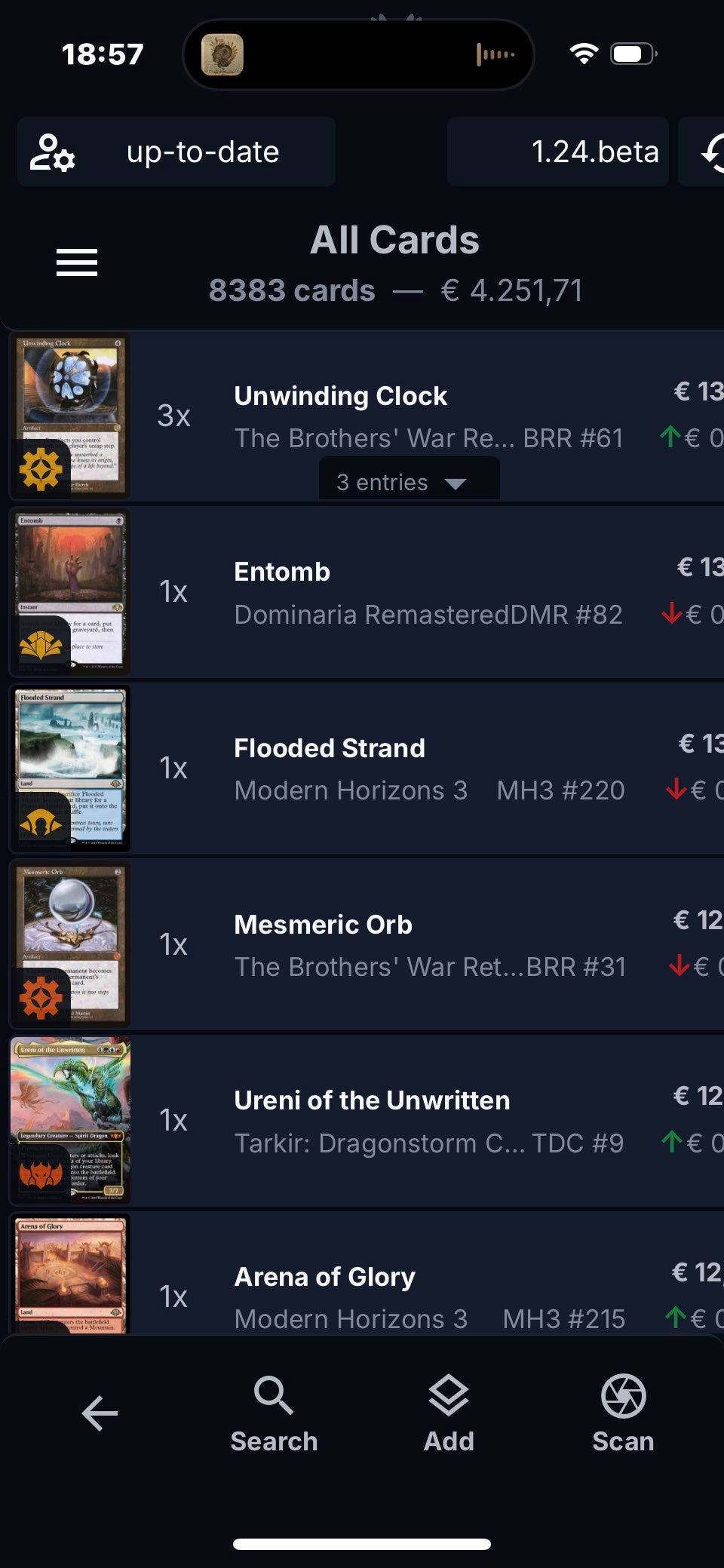Open Search from bottom bar
Screen dimensions: 724x1568
(x=274, y=1414)
